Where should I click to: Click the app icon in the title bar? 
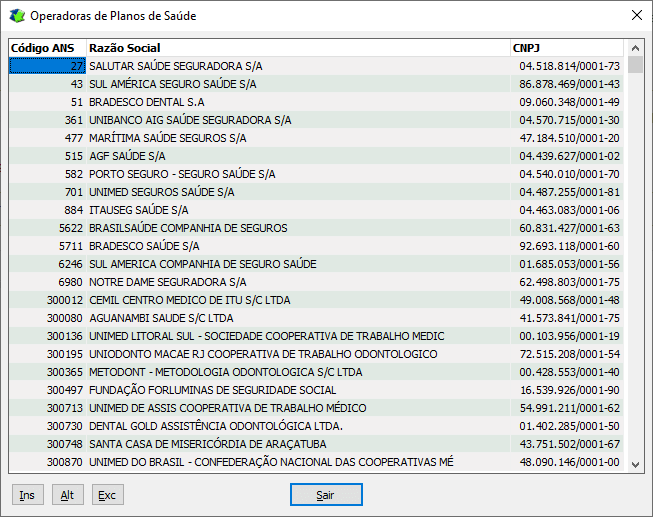point(17,16)
